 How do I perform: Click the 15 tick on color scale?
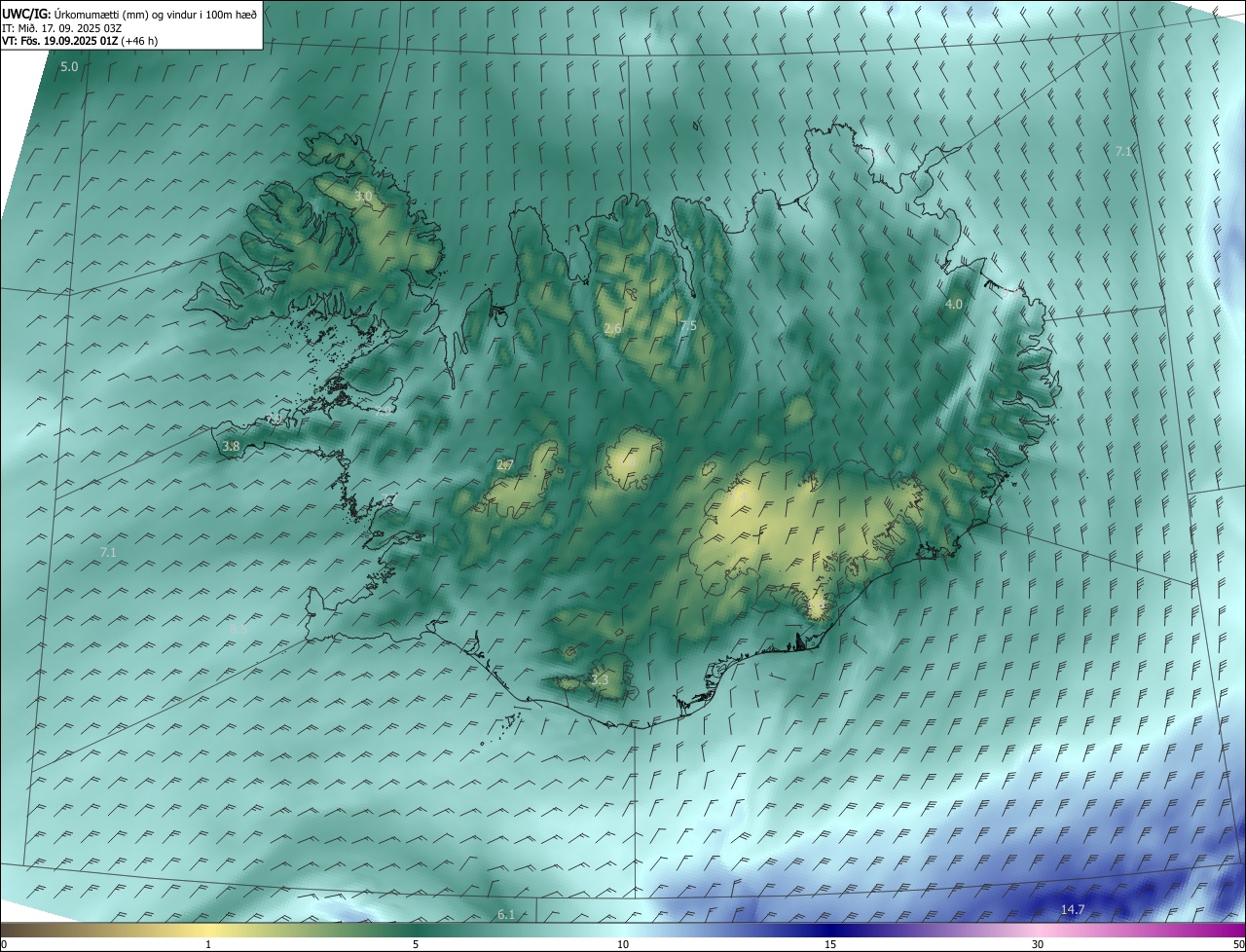[830, 944]
